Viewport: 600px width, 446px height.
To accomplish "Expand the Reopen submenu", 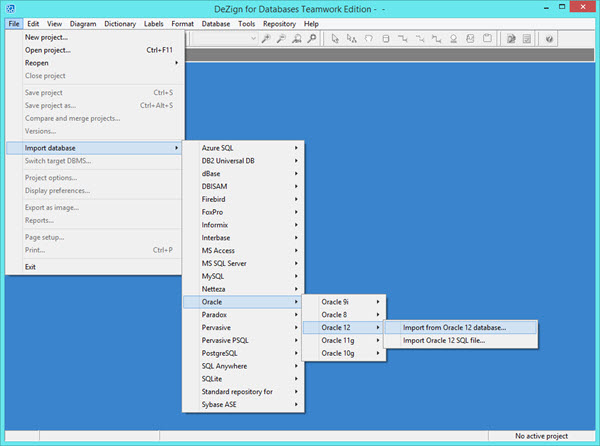I will click(x=94, y=63).
